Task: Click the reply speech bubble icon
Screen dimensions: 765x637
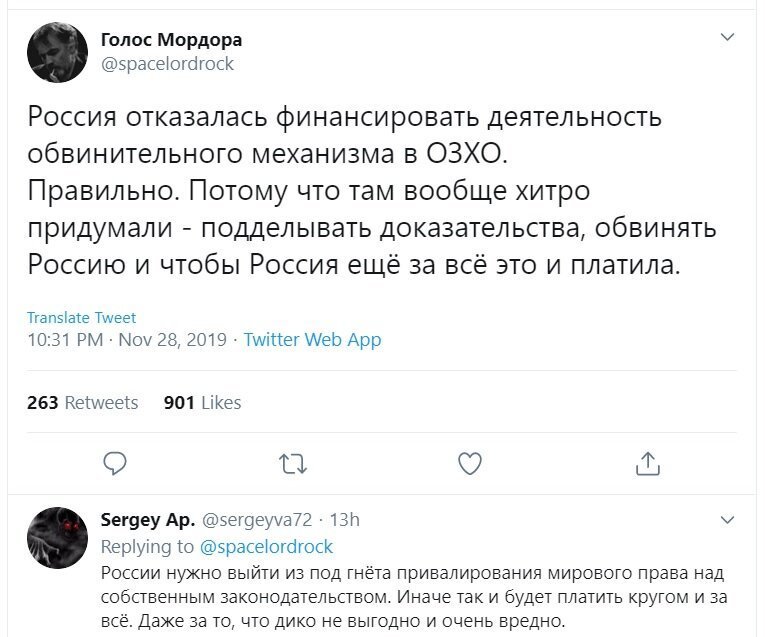Action: coord(115,463)
